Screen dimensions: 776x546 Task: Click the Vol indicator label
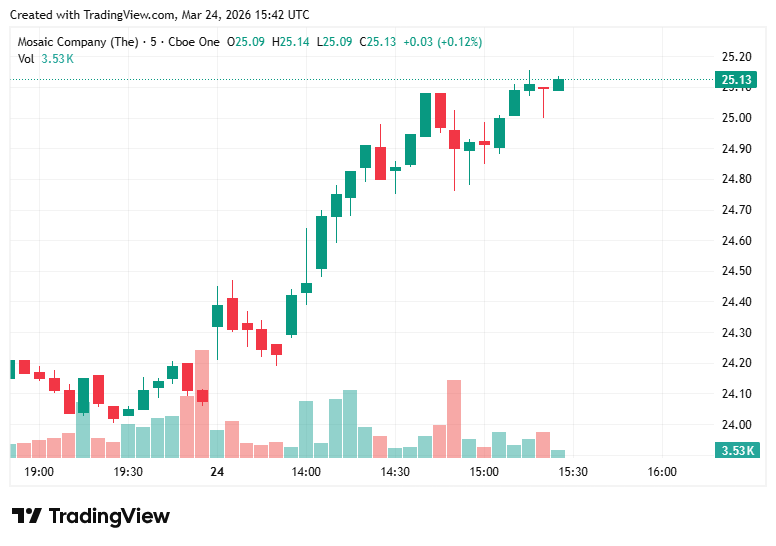26,58
